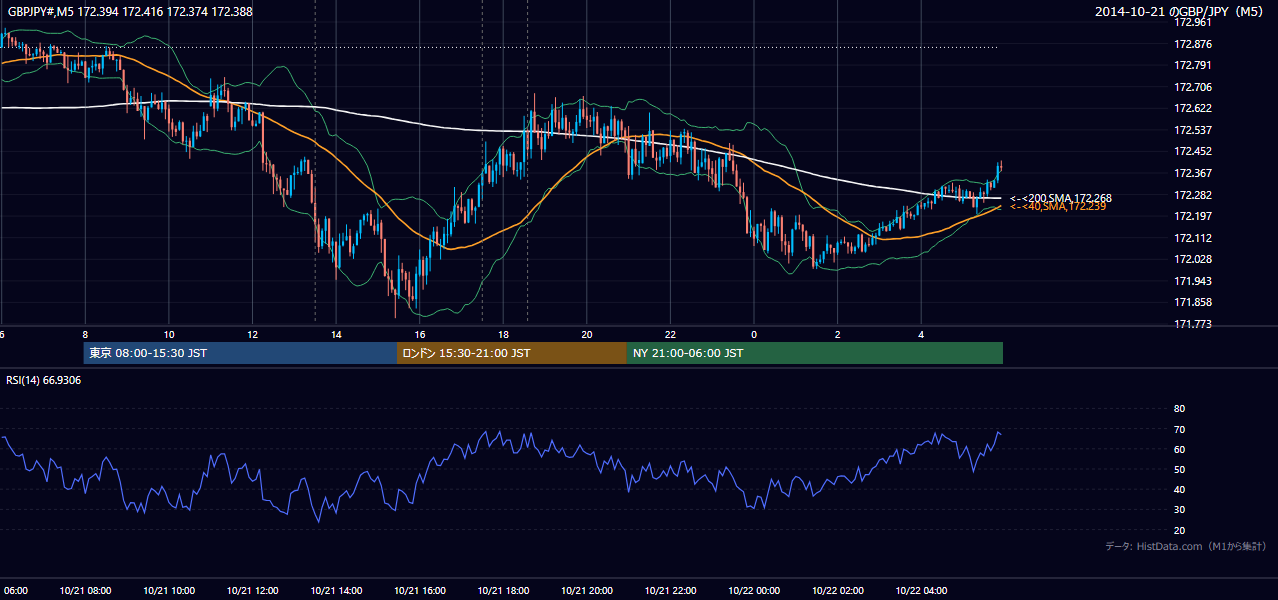Click the 2014-10-21 GBP/JPY (M5) chart title

[x=1180, y=12]
